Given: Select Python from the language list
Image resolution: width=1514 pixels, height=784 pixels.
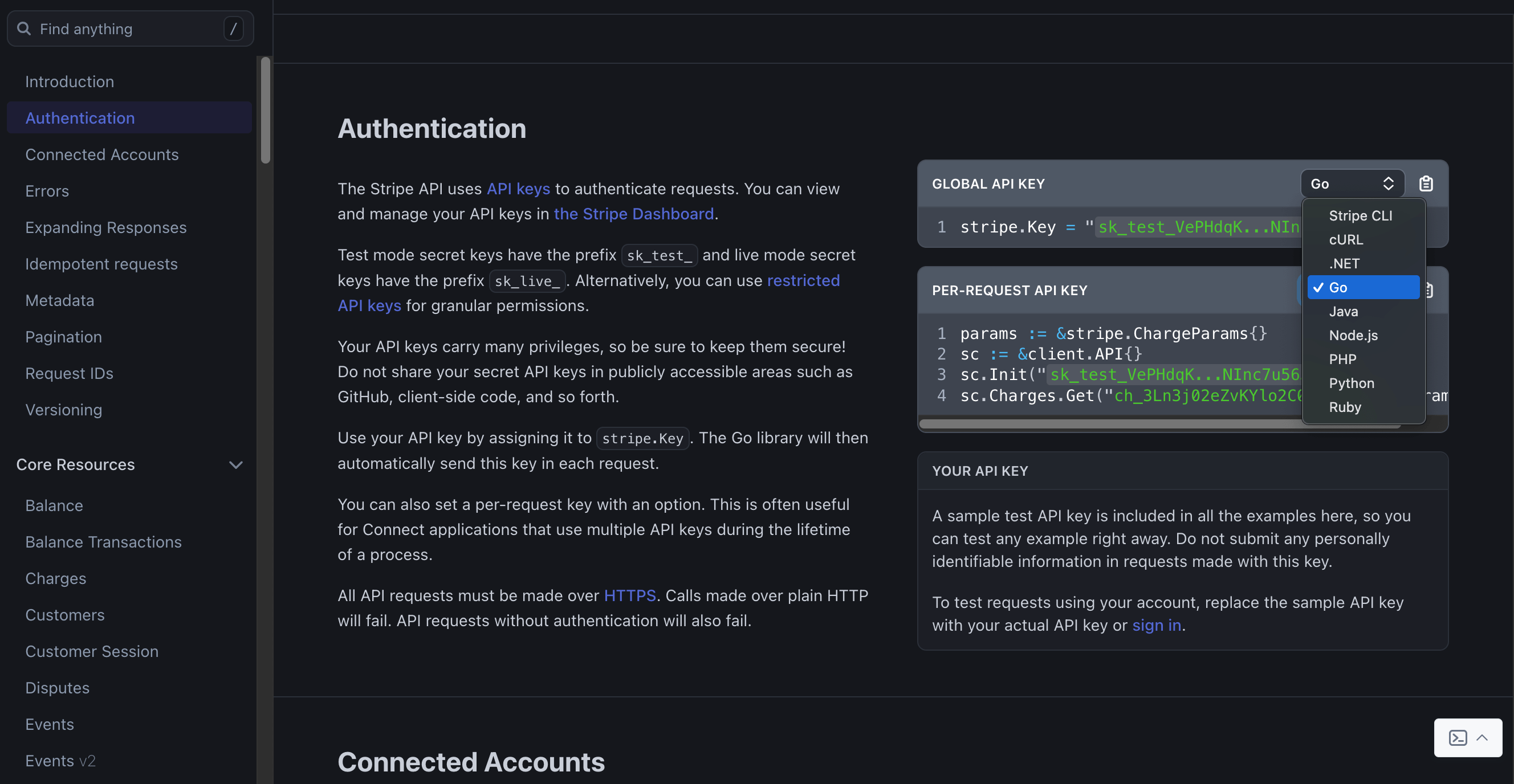Looking at the screenshot, I should [x=1351, y=383].
